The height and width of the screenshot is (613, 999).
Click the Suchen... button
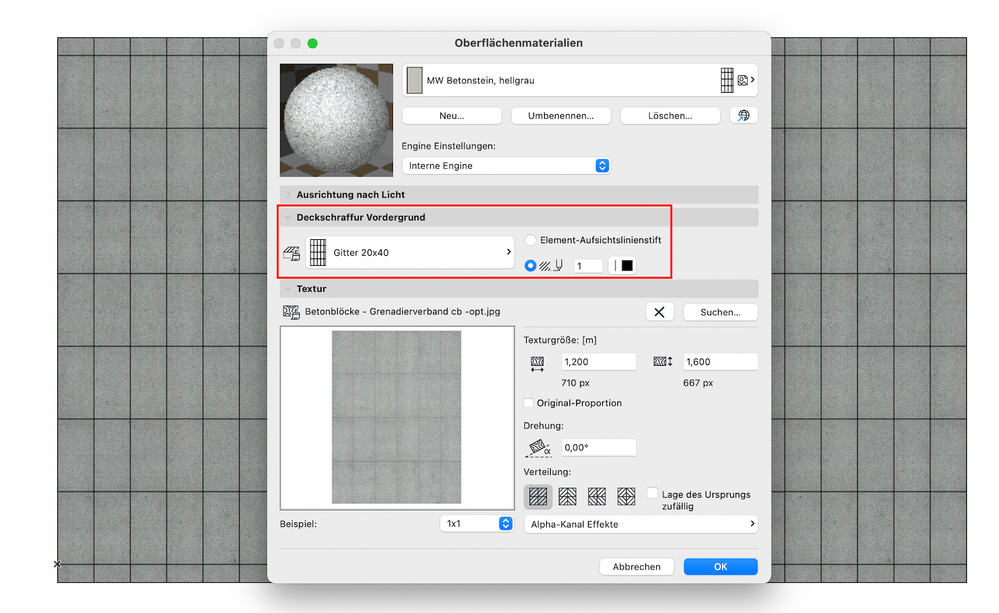click(x=721, y=312)
